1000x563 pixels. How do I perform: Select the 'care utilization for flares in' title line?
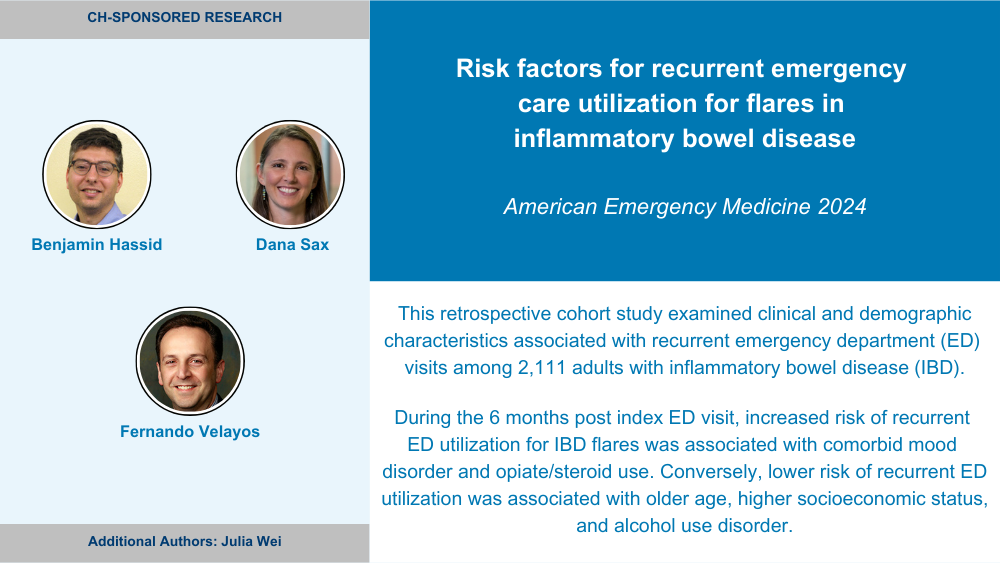click(x=681, y=103)
